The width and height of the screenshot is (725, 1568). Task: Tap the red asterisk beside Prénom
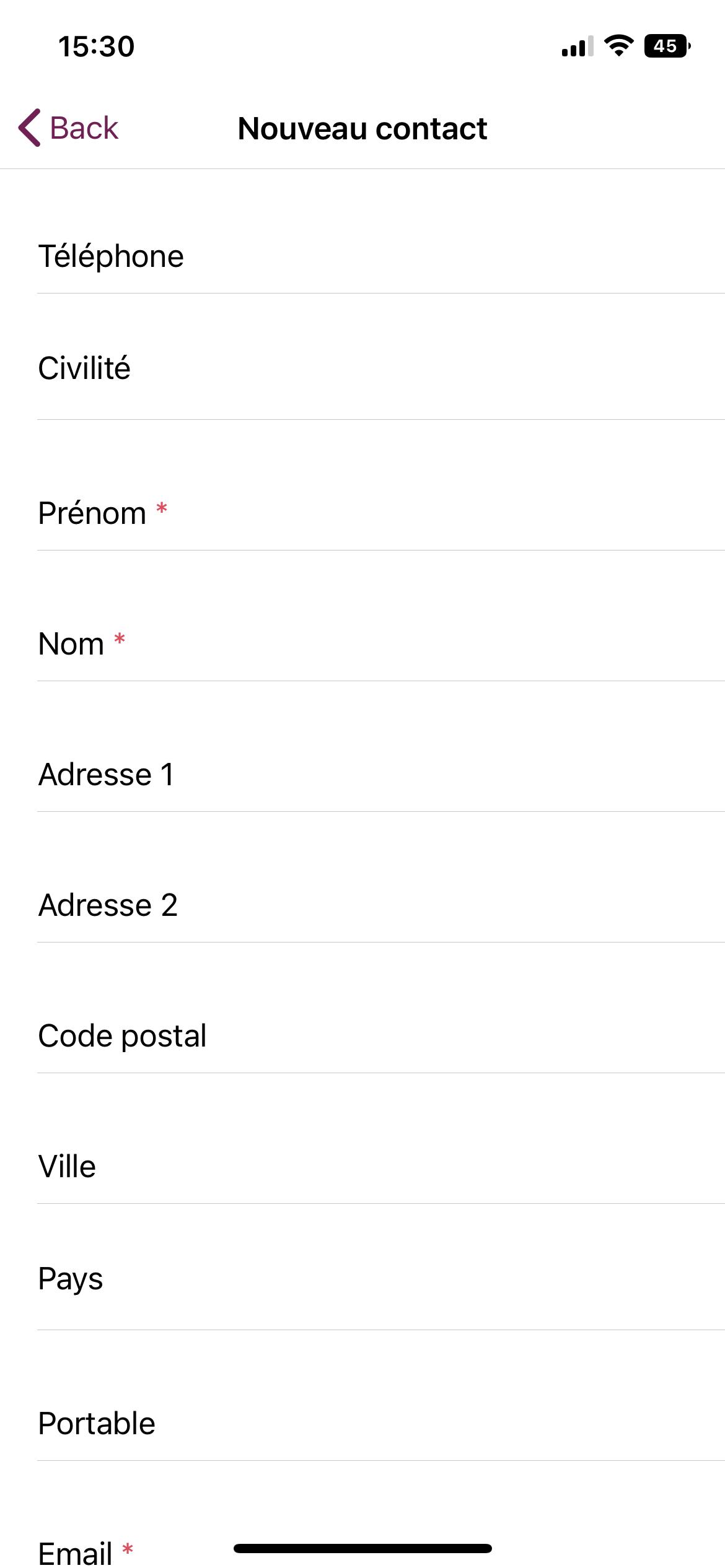(x=162, y=508)
